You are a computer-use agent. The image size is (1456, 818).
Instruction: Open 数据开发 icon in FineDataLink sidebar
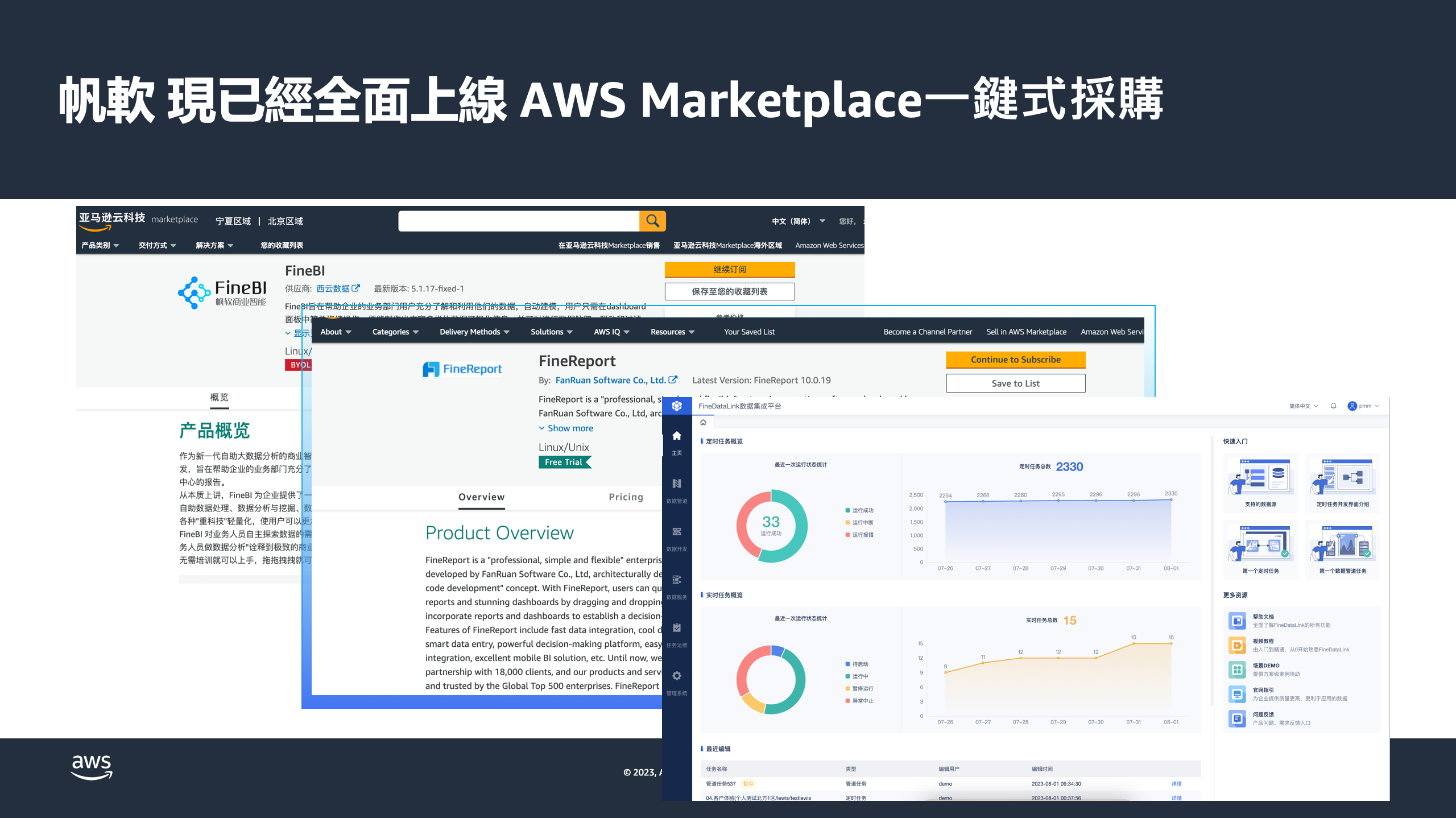tap(677, 532)
